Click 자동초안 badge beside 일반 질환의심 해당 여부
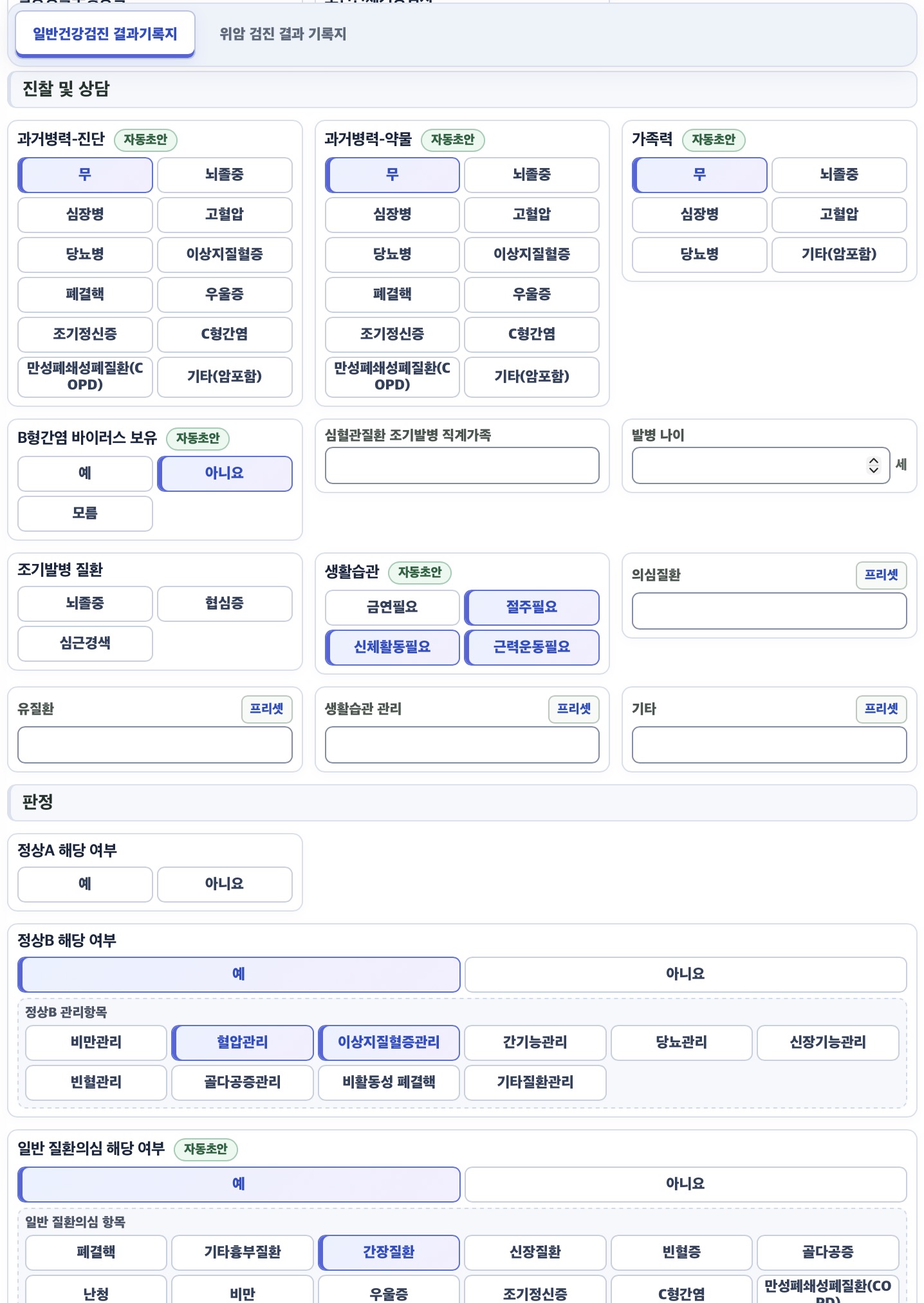 (x=206, y=1149)
